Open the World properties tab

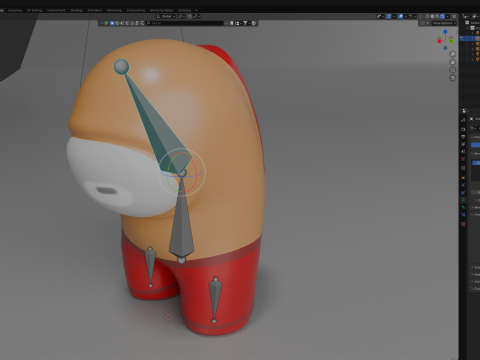click(x=463, y=159)
